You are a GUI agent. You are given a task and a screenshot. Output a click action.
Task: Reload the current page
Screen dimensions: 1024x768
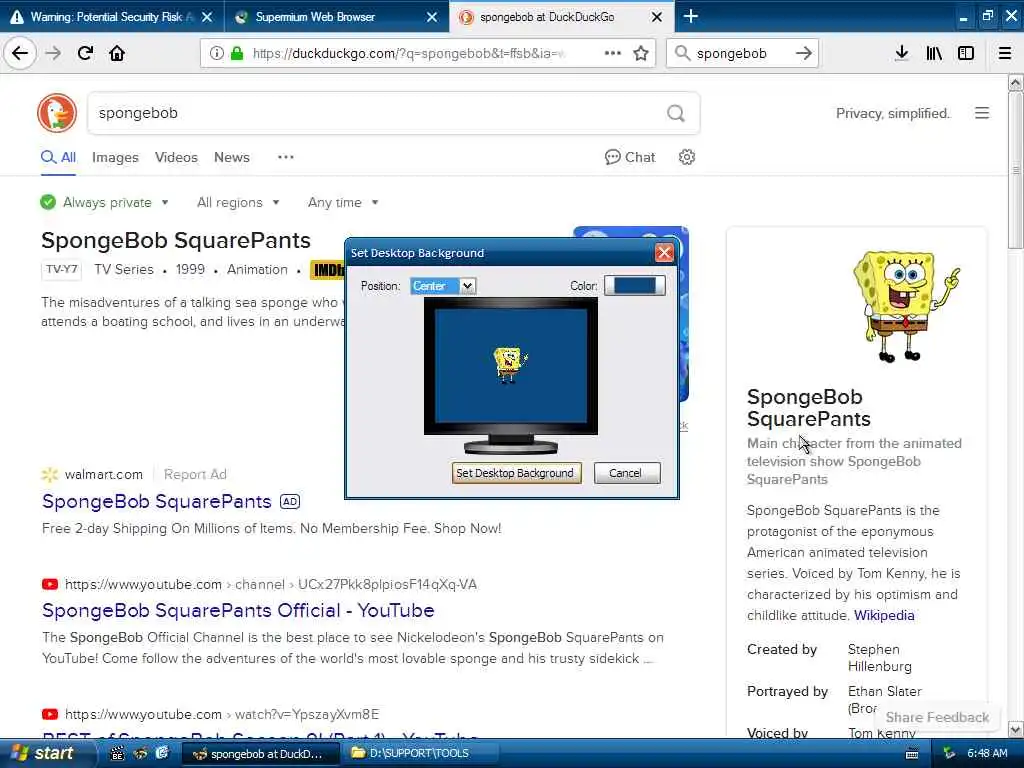point(86,53)
